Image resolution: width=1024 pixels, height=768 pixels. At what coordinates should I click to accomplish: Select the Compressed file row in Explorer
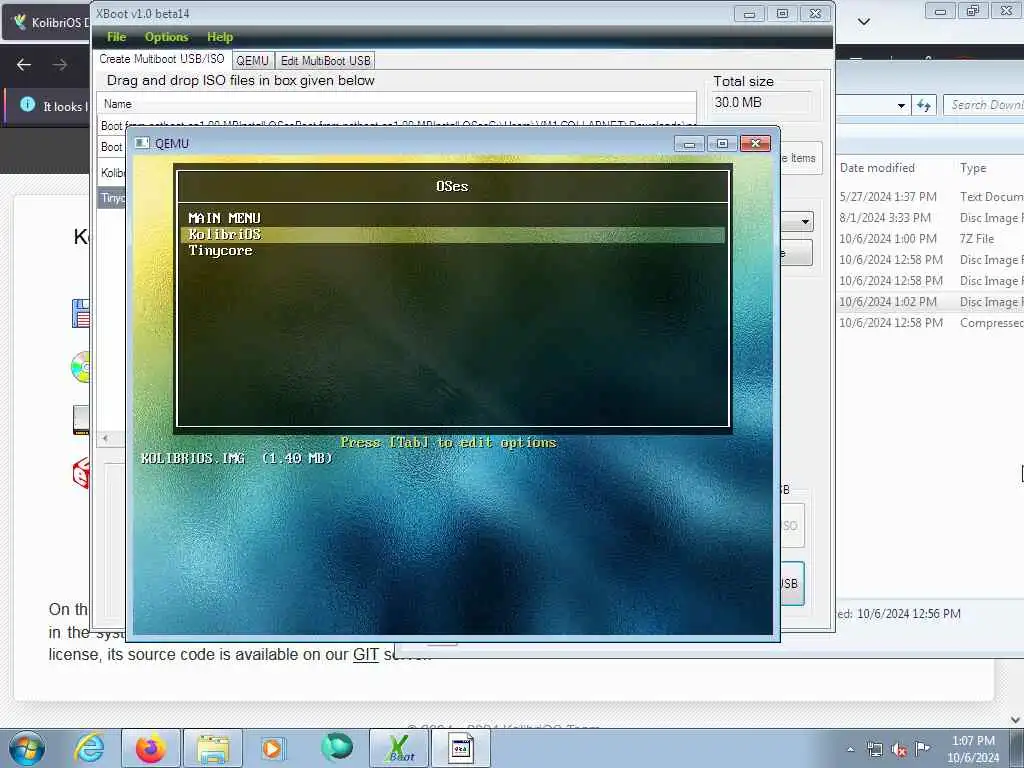[x=931, y=323]
